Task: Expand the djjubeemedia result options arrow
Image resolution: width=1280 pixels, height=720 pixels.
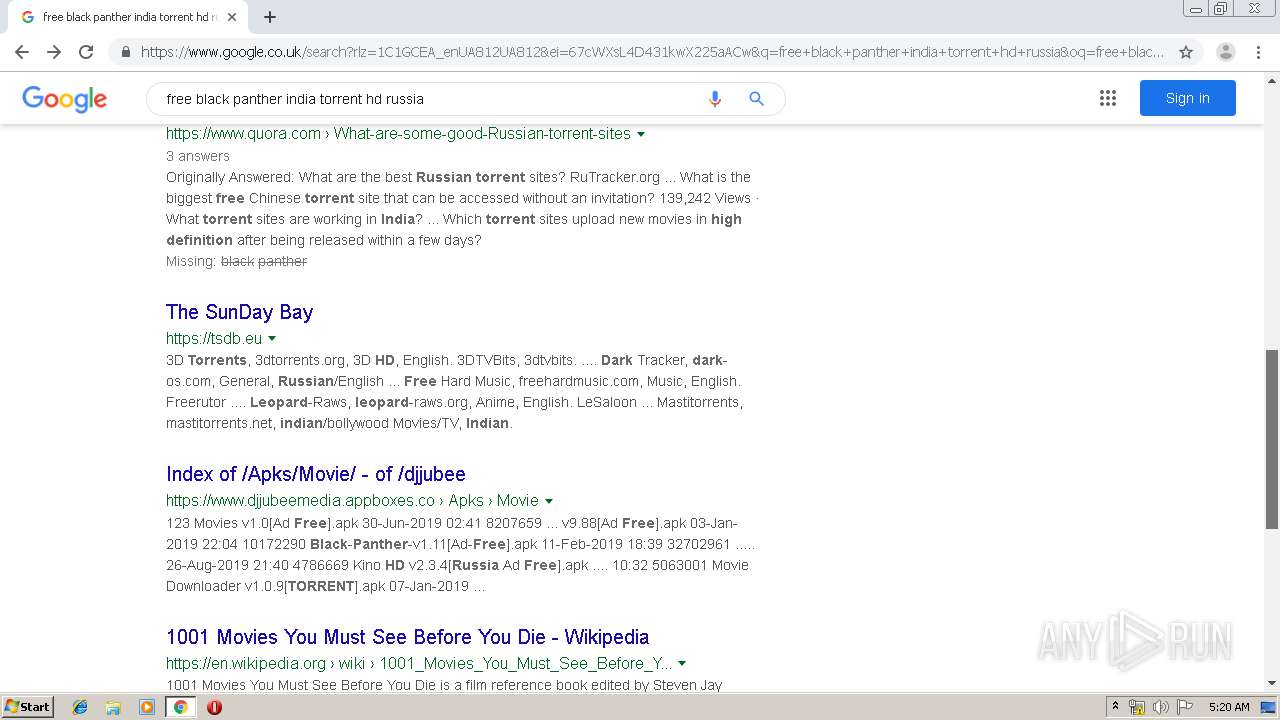Action: pyautogui.click(x=549, y=501)
